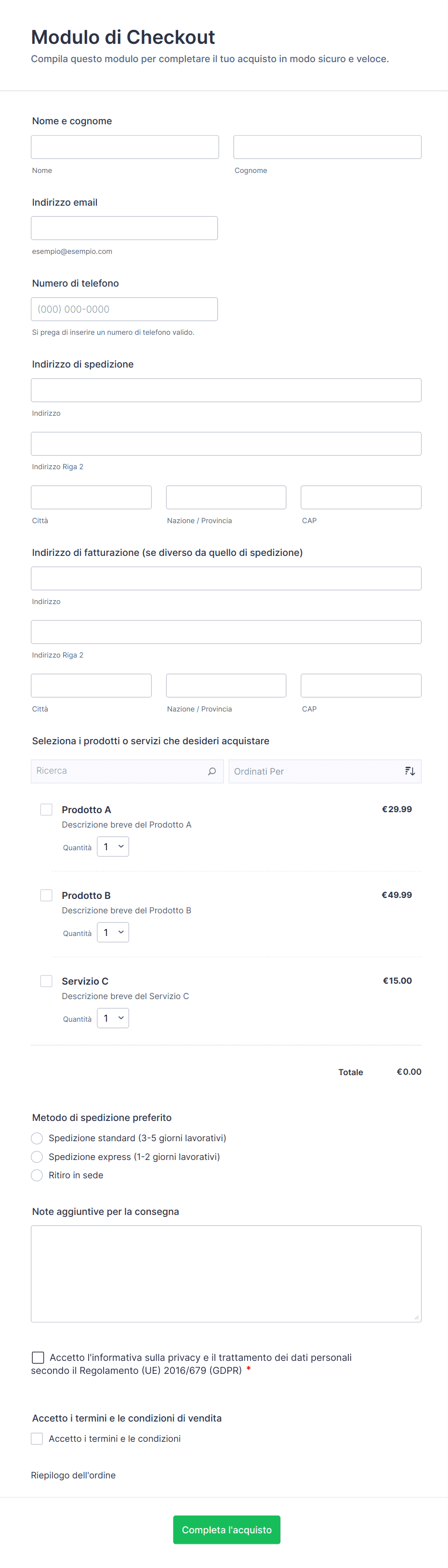Click the search magnifier icon in Ricerca
Image resolution: width=448 pixels, height=1568 pixels.
click(212, 771)
